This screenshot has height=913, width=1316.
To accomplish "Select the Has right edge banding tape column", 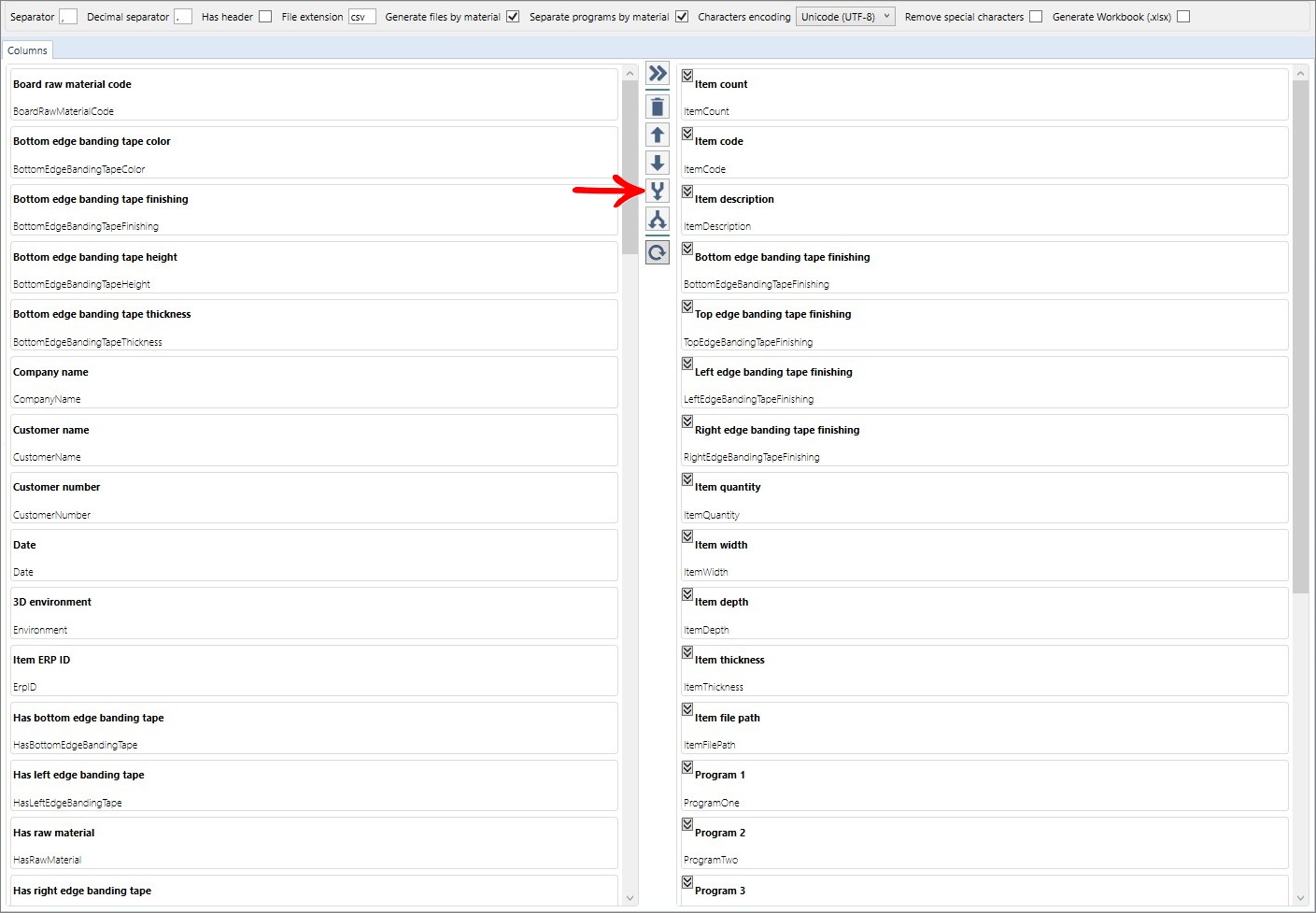I will click(x=314, y=891).
